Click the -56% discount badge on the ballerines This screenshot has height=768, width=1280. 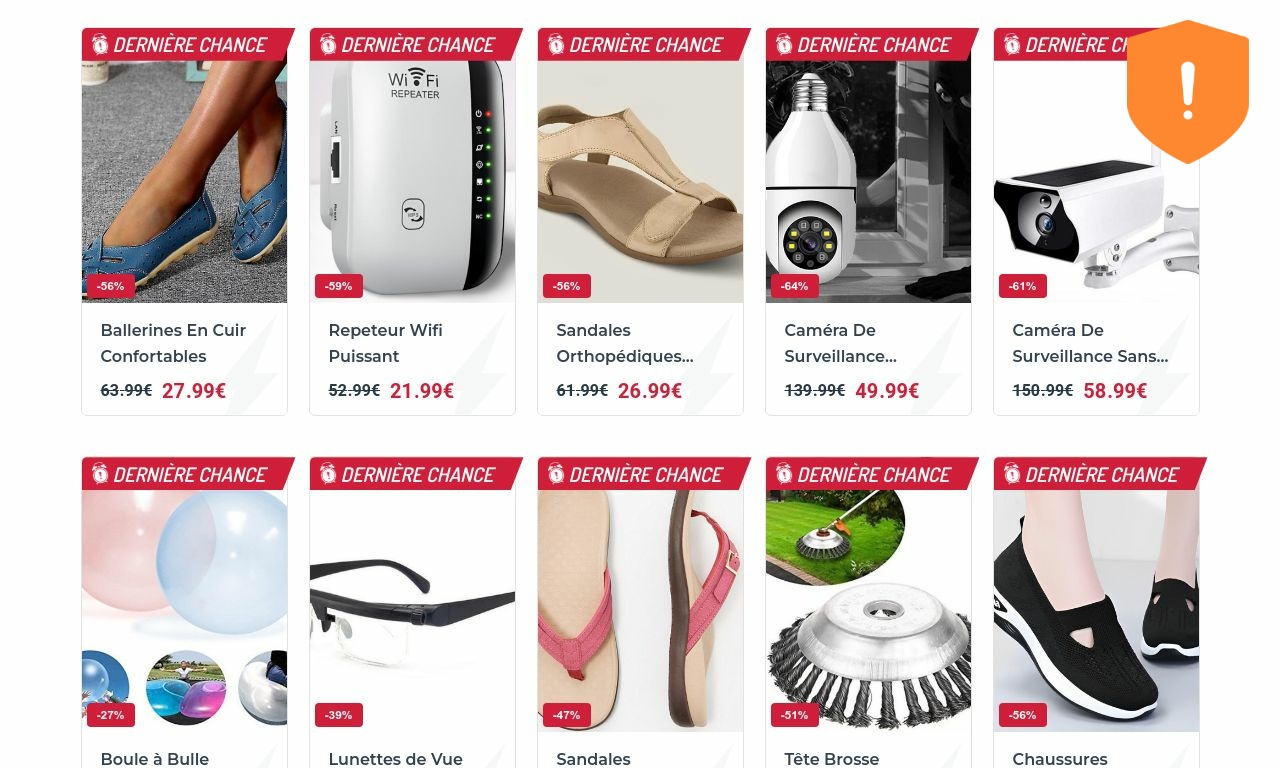coord(111,286)
